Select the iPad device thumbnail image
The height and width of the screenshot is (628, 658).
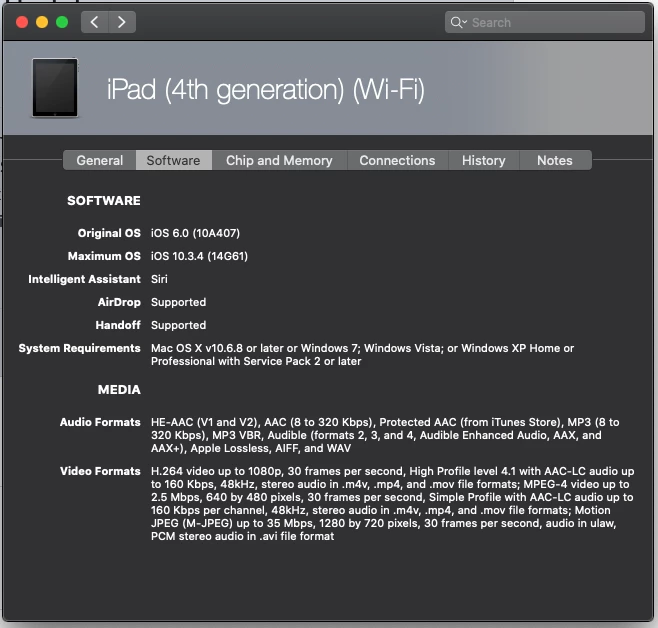click(55, 88)
